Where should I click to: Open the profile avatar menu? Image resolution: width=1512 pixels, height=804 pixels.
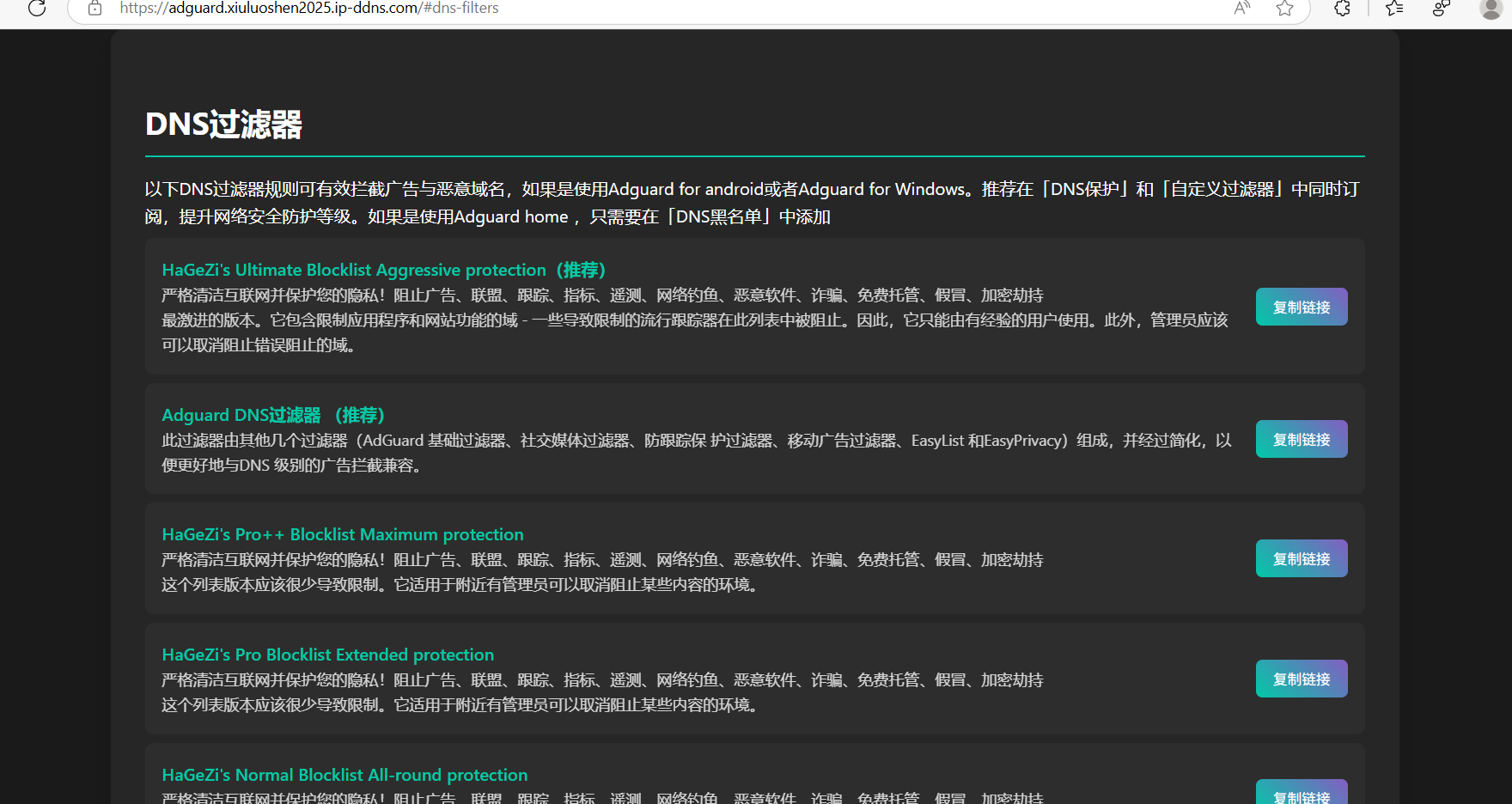point(1490,9)
